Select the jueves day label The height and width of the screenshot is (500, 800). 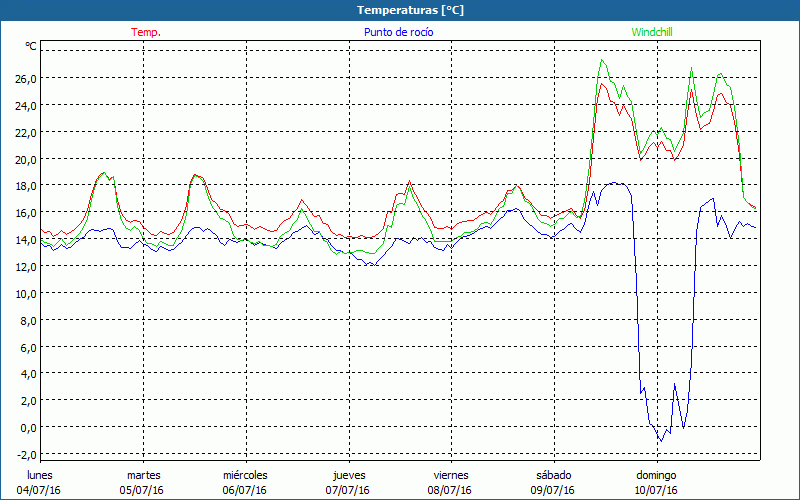[x=348, y=475]
